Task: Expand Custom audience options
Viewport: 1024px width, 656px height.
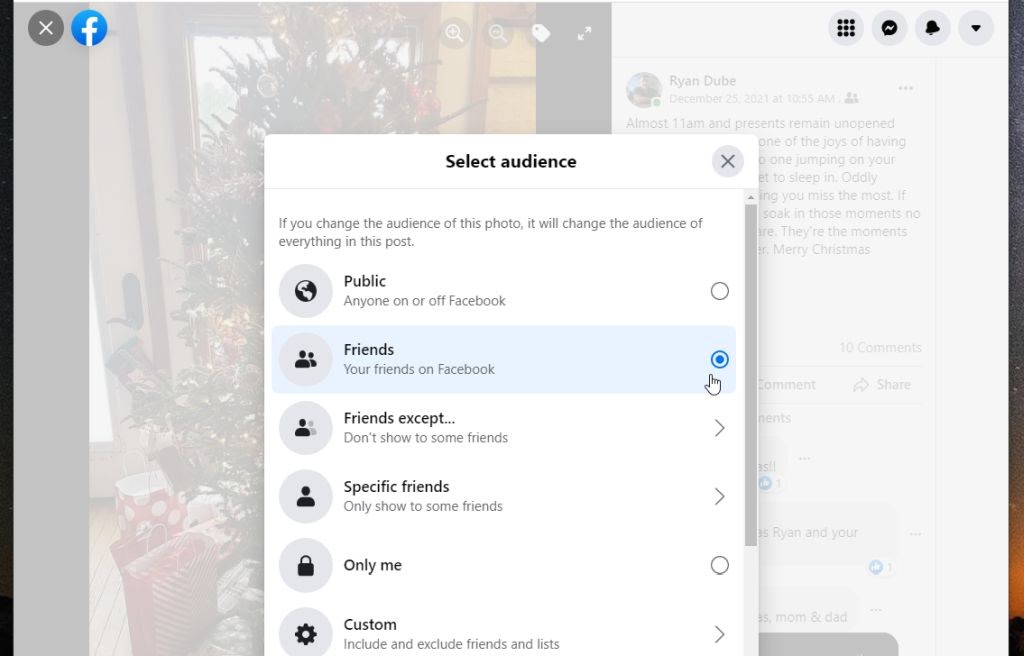Action: [x=720, y=634]
